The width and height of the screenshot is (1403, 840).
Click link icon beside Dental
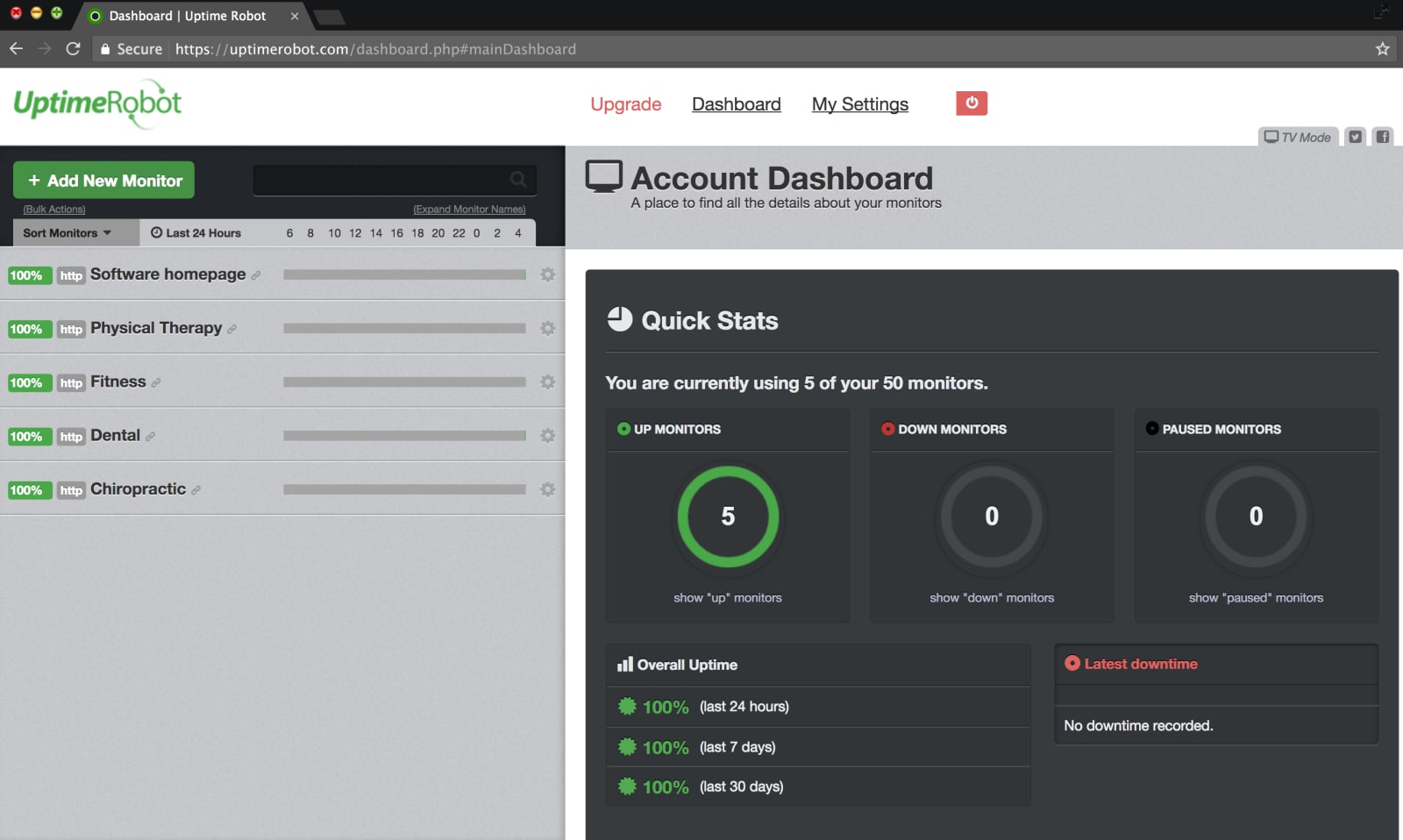click(150, 437)
